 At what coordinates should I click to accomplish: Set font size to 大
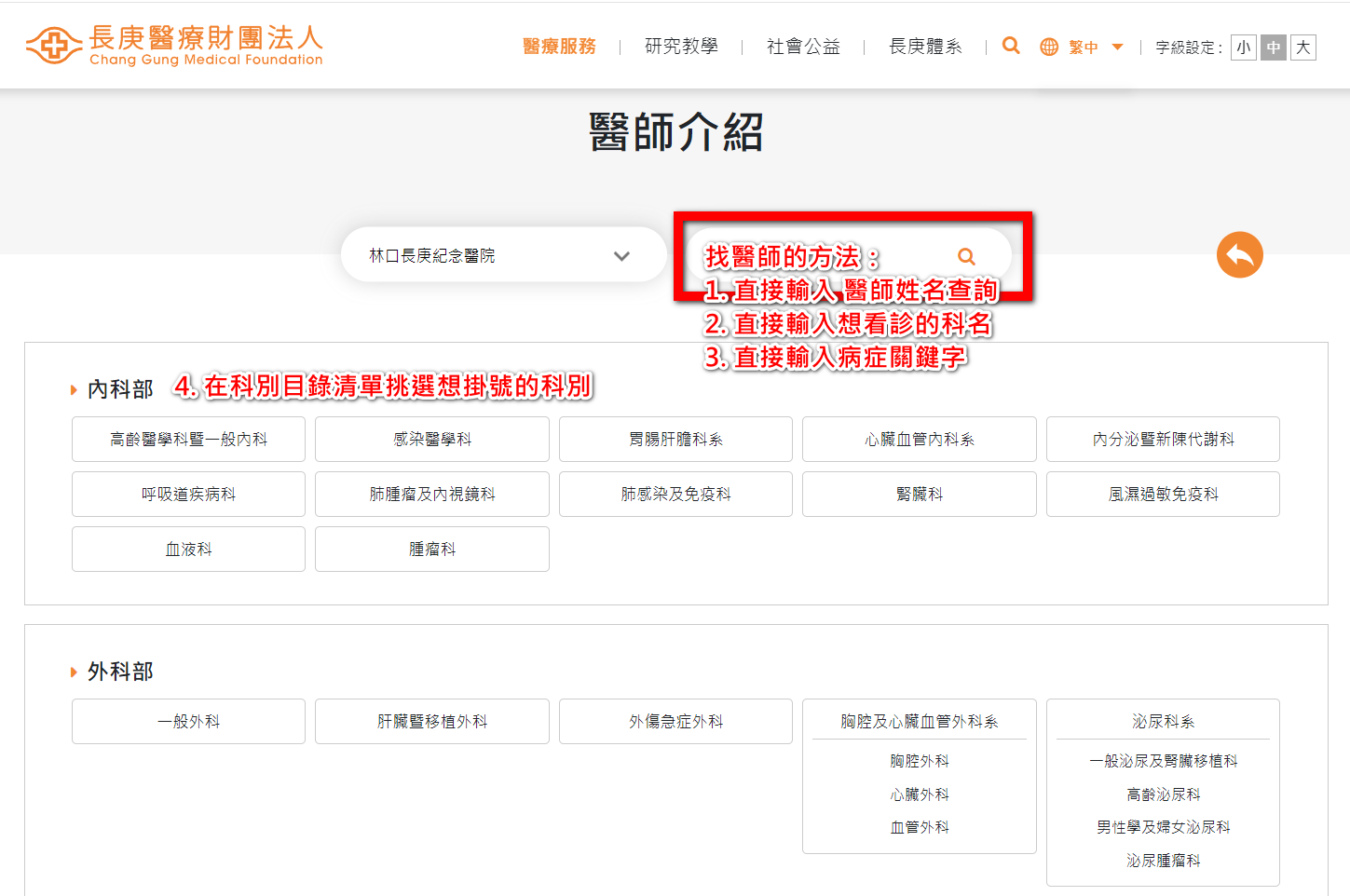click(1303, 48)
